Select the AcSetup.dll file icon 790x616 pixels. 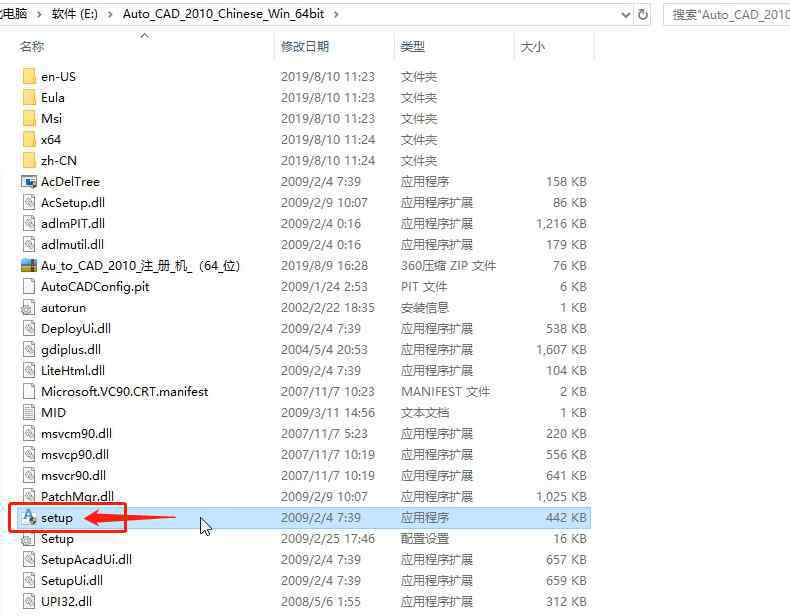click(x=29, y=202)
